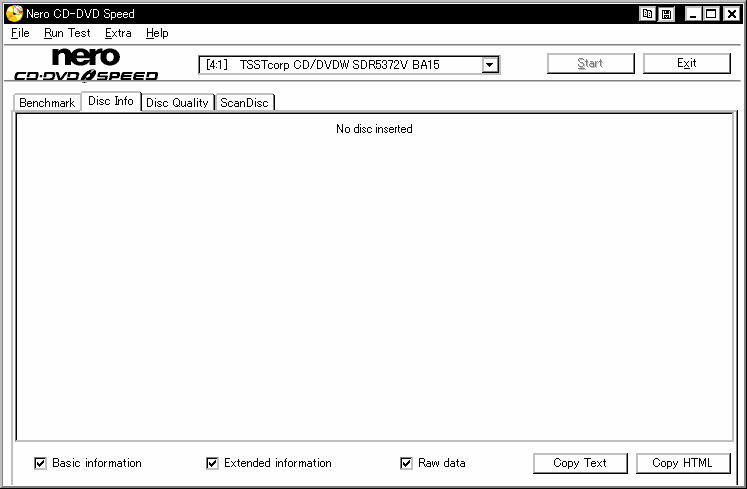Viewport: 747px width, 489px height.
Task: Click the Exit button
Action: (x=686, y=63)
